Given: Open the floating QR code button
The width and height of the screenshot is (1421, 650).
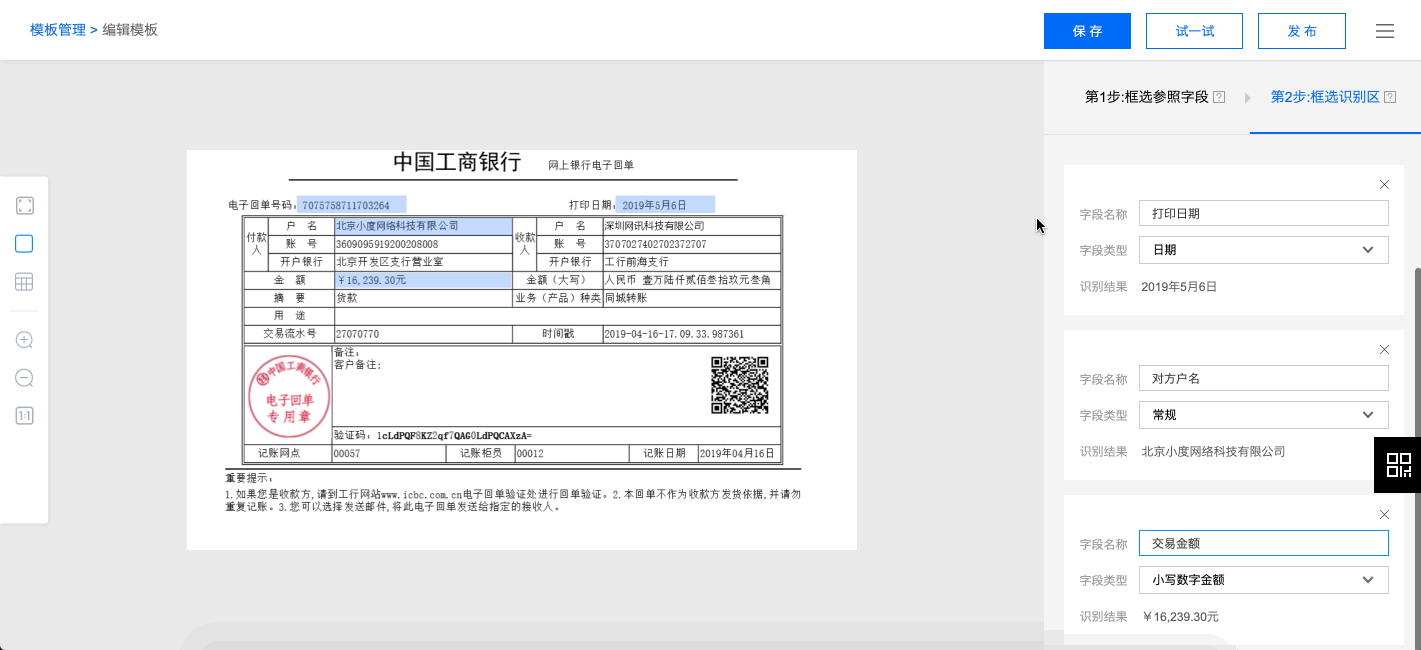Looking at the screenshot, I should pyautogui.click(x=1398, y=465).
